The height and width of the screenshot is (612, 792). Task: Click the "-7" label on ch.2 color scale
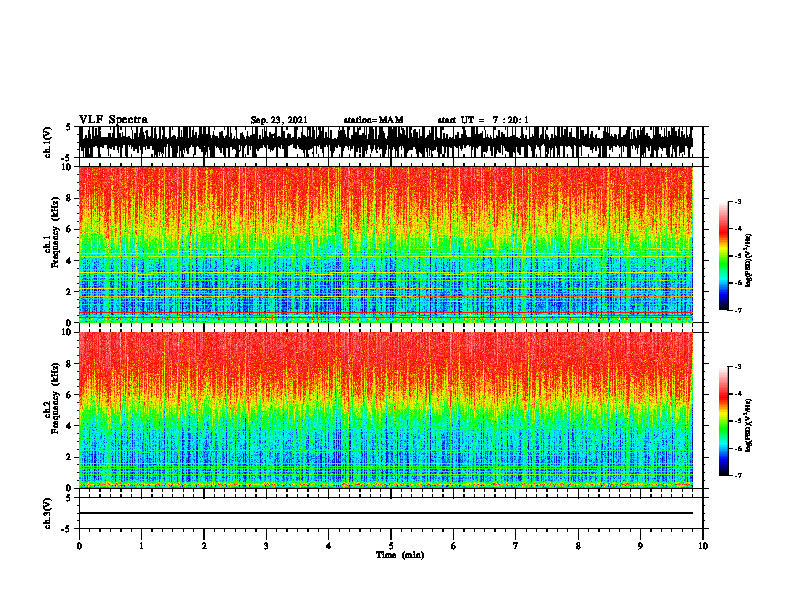click(x=737, y=476)
